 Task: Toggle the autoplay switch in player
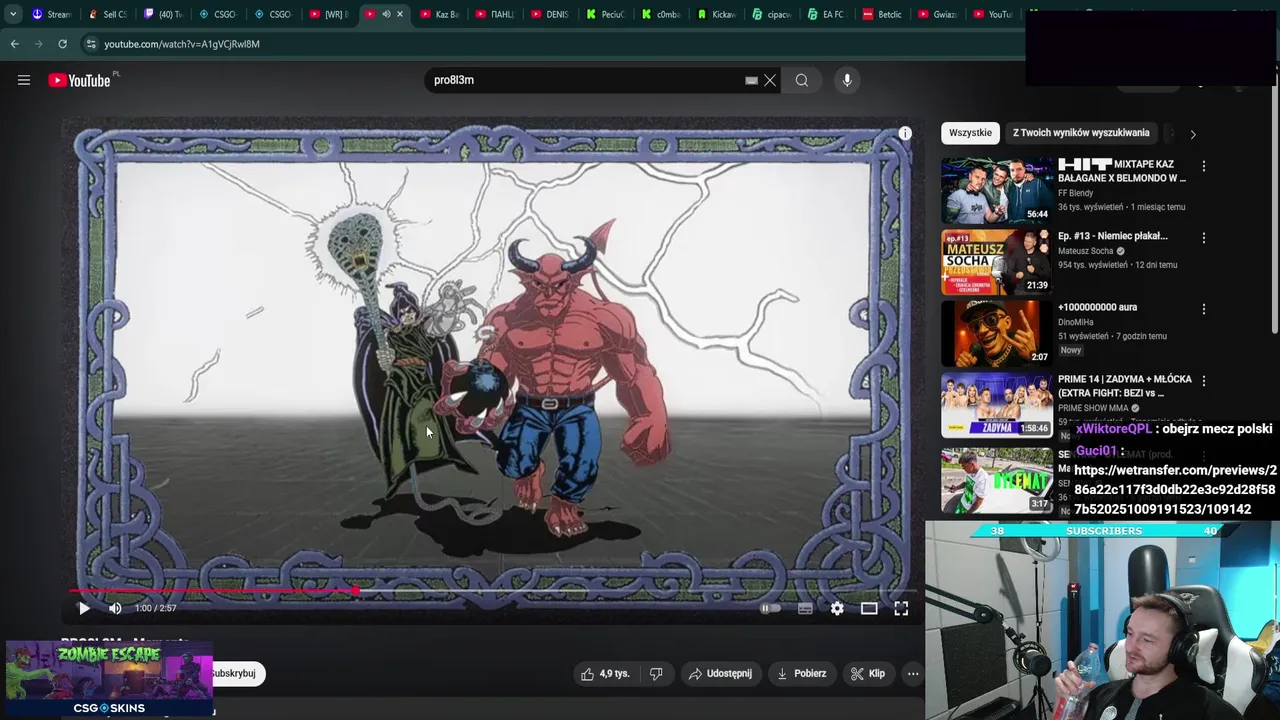770,608
